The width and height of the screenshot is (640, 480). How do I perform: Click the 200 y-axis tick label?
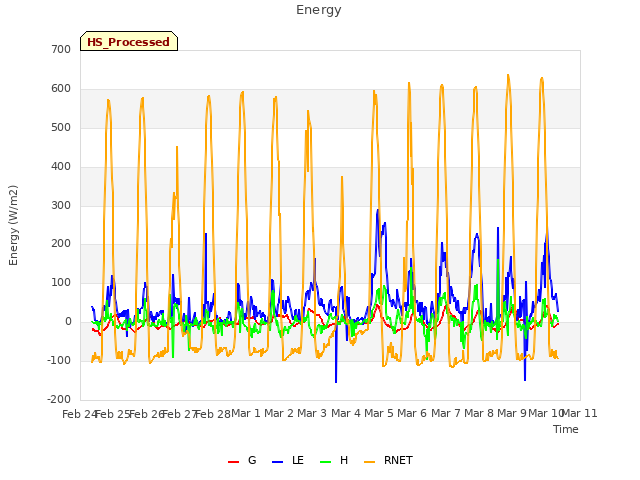[x=61, y=244]
